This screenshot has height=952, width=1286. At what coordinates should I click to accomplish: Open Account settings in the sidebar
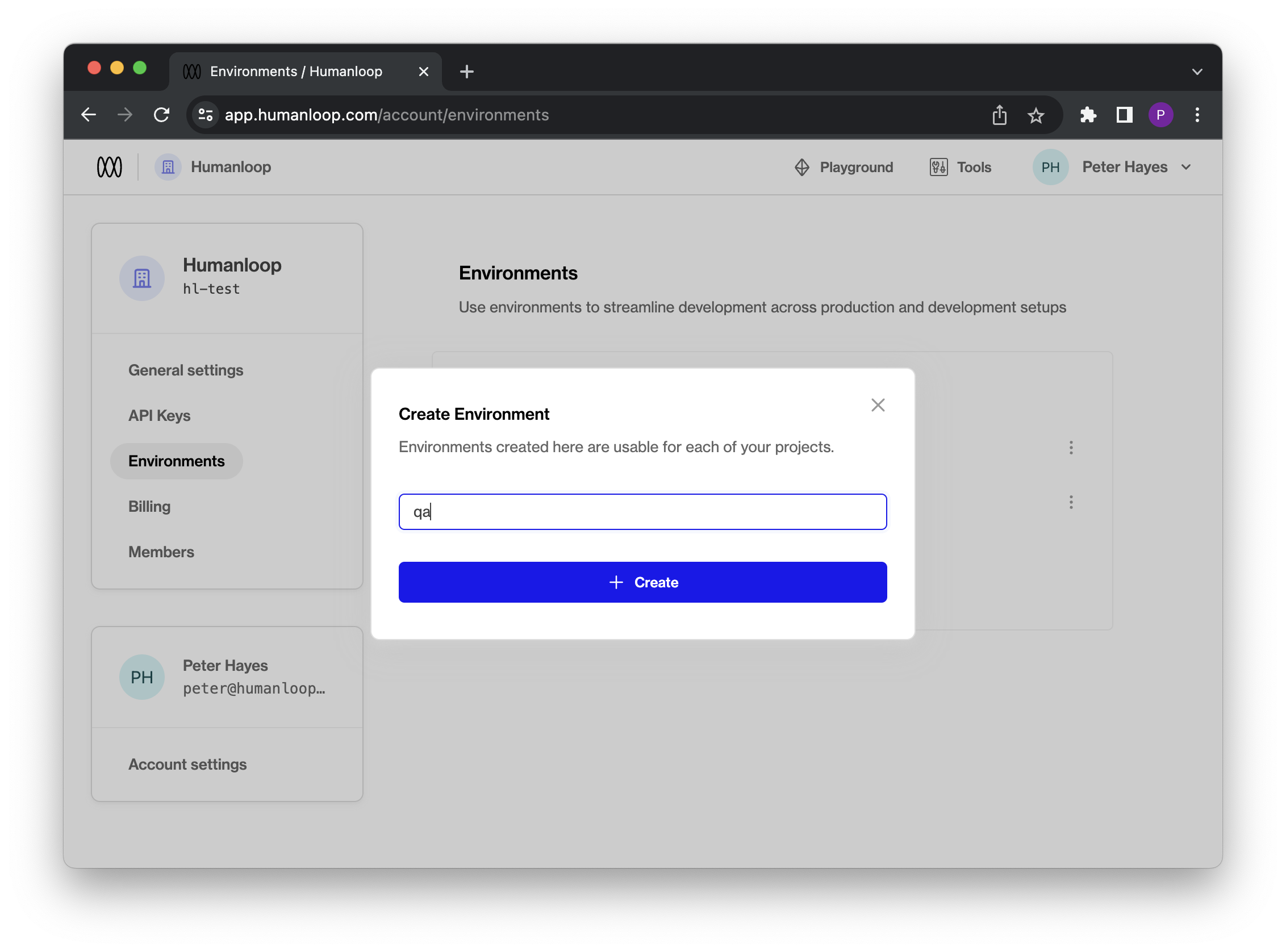(187, 765)
